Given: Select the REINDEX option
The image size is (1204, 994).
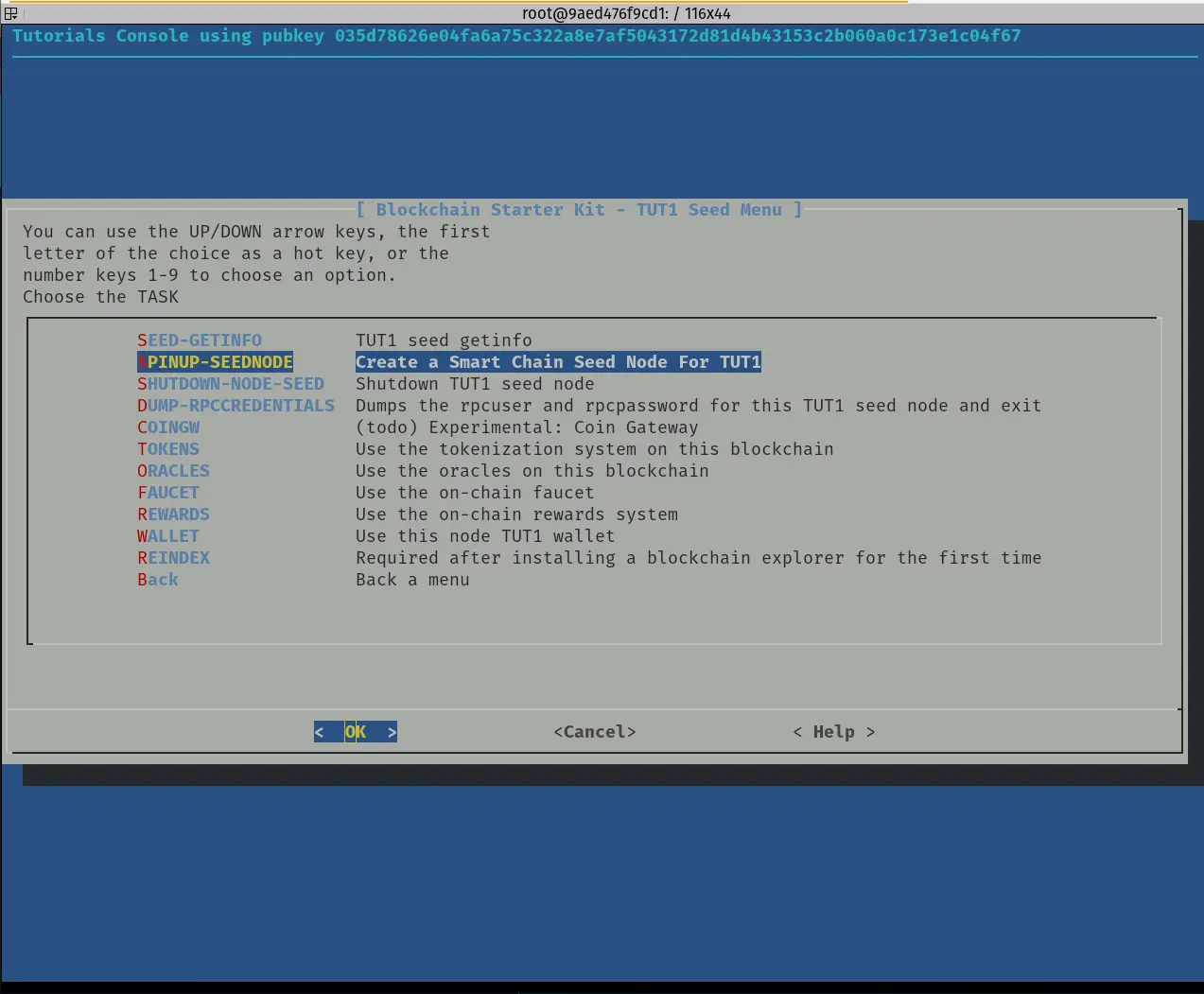Looking at the screenshot, I should click(x=173, y=558).
